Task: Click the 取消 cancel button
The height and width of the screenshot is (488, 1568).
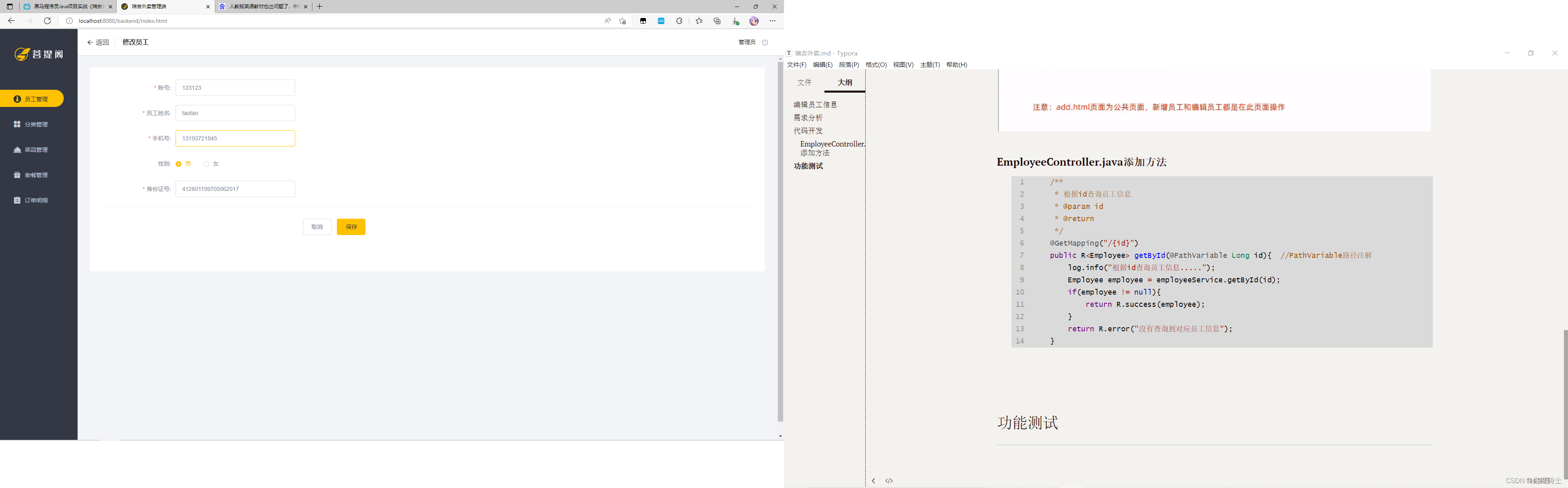Action: (x=317, y=227)
